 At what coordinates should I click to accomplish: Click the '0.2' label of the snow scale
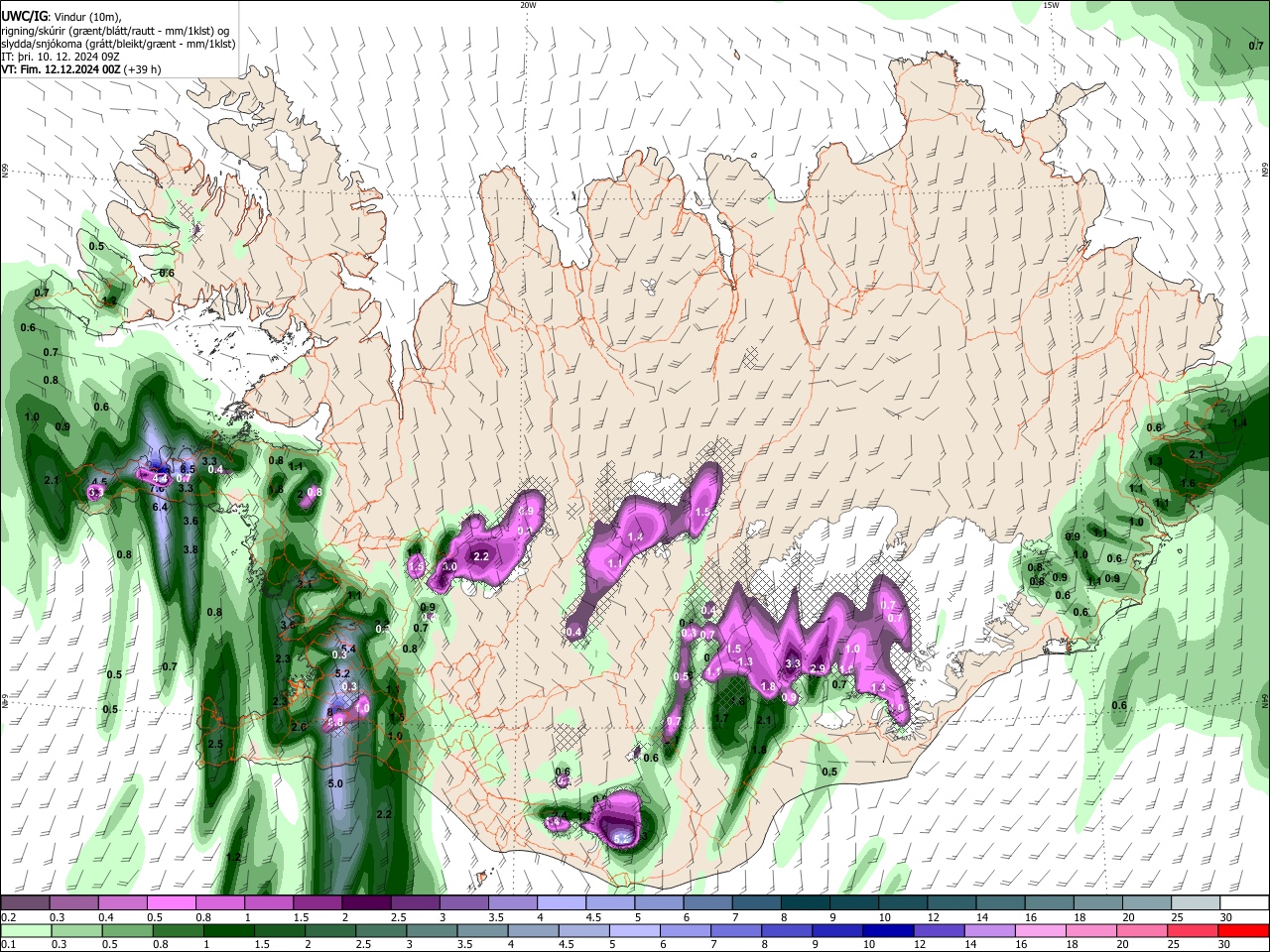(x=8, y=917)
